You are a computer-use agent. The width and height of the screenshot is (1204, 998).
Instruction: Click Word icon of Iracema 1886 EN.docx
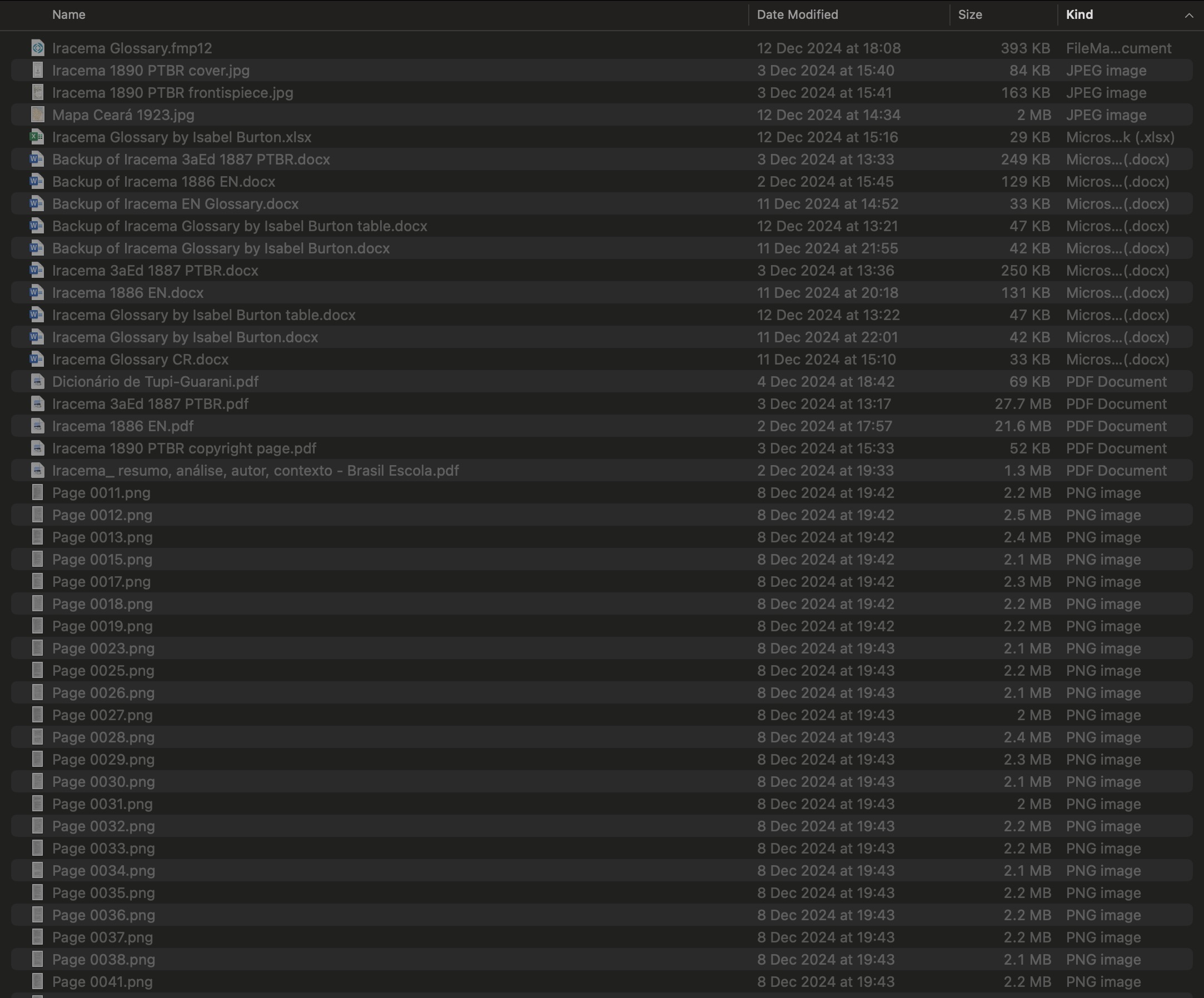coord(37,293)
